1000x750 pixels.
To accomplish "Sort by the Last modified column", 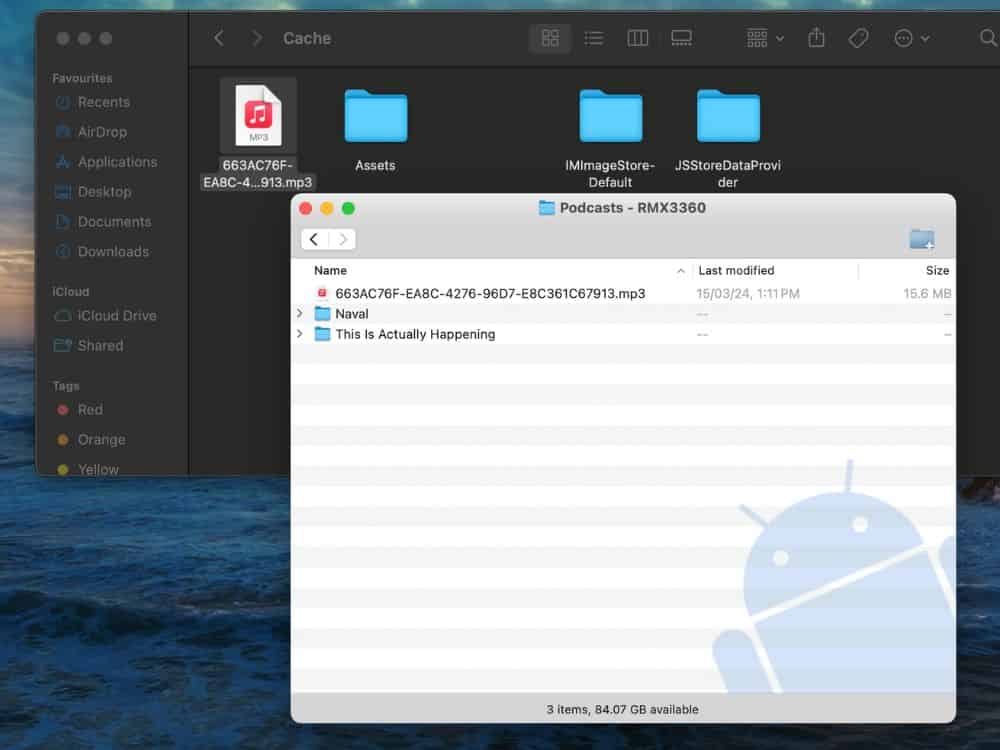I will pos(736,271).
